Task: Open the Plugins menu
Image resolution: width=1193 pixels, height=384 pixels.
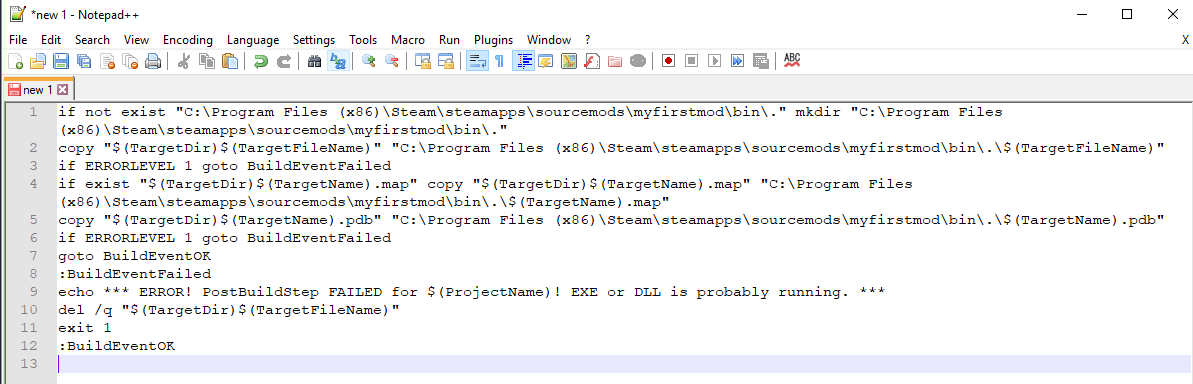Action: 493,40
